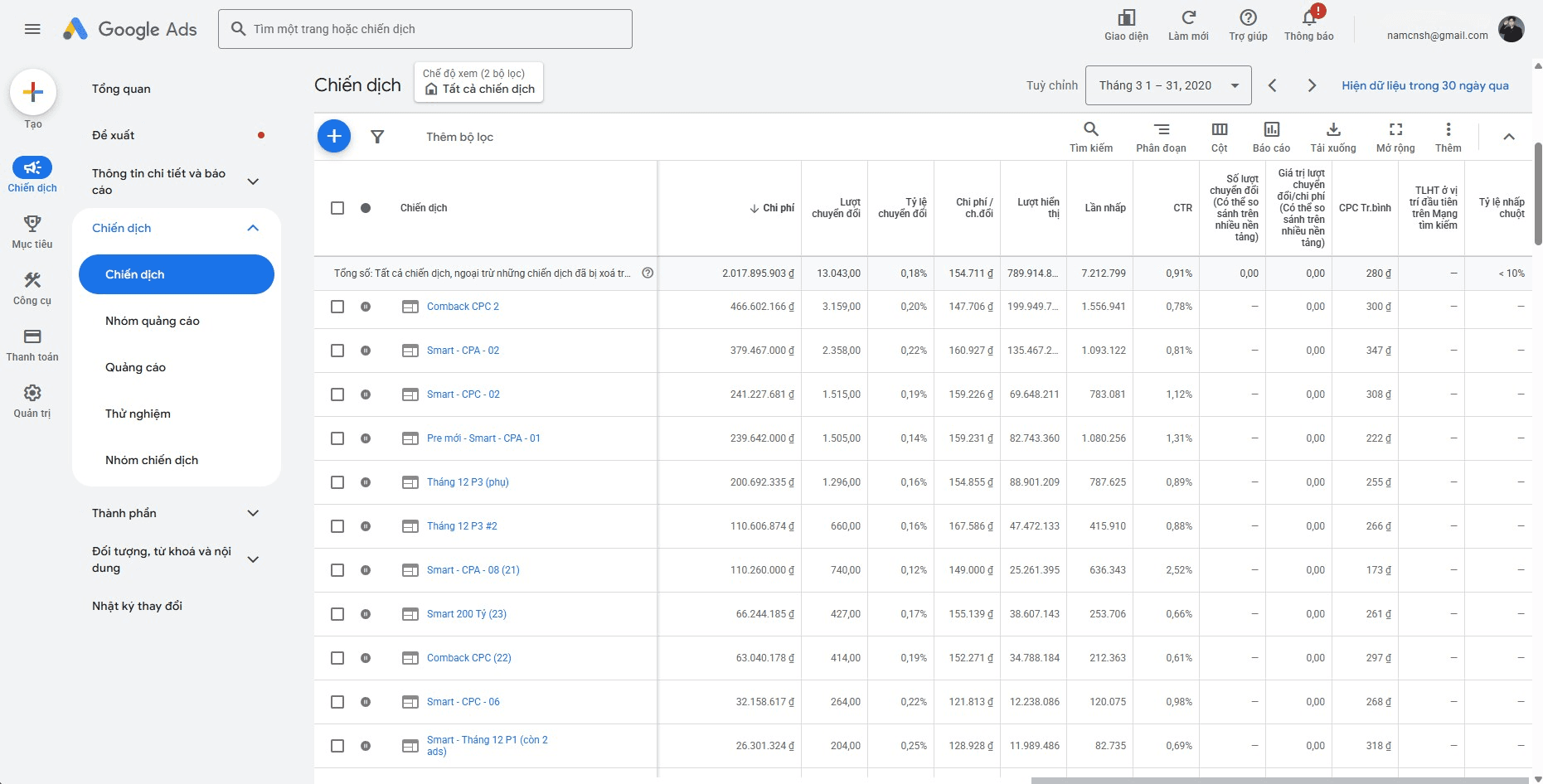Expand Đối tượng, từ khoá và nội dung
Image resolution: width=1543 pixels, height=784 pixels.
tap(254, 559)
